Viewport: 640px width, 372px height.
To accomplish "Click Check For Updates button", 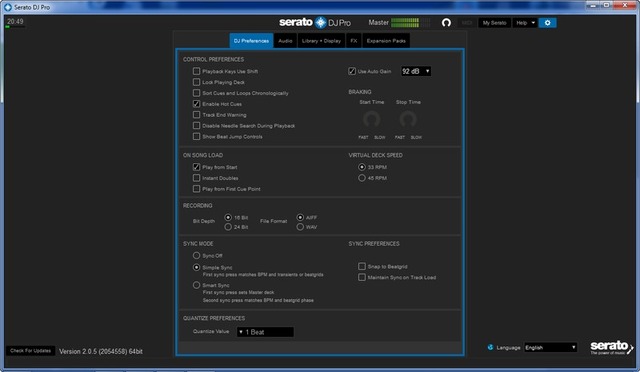I will click(31, 351).
